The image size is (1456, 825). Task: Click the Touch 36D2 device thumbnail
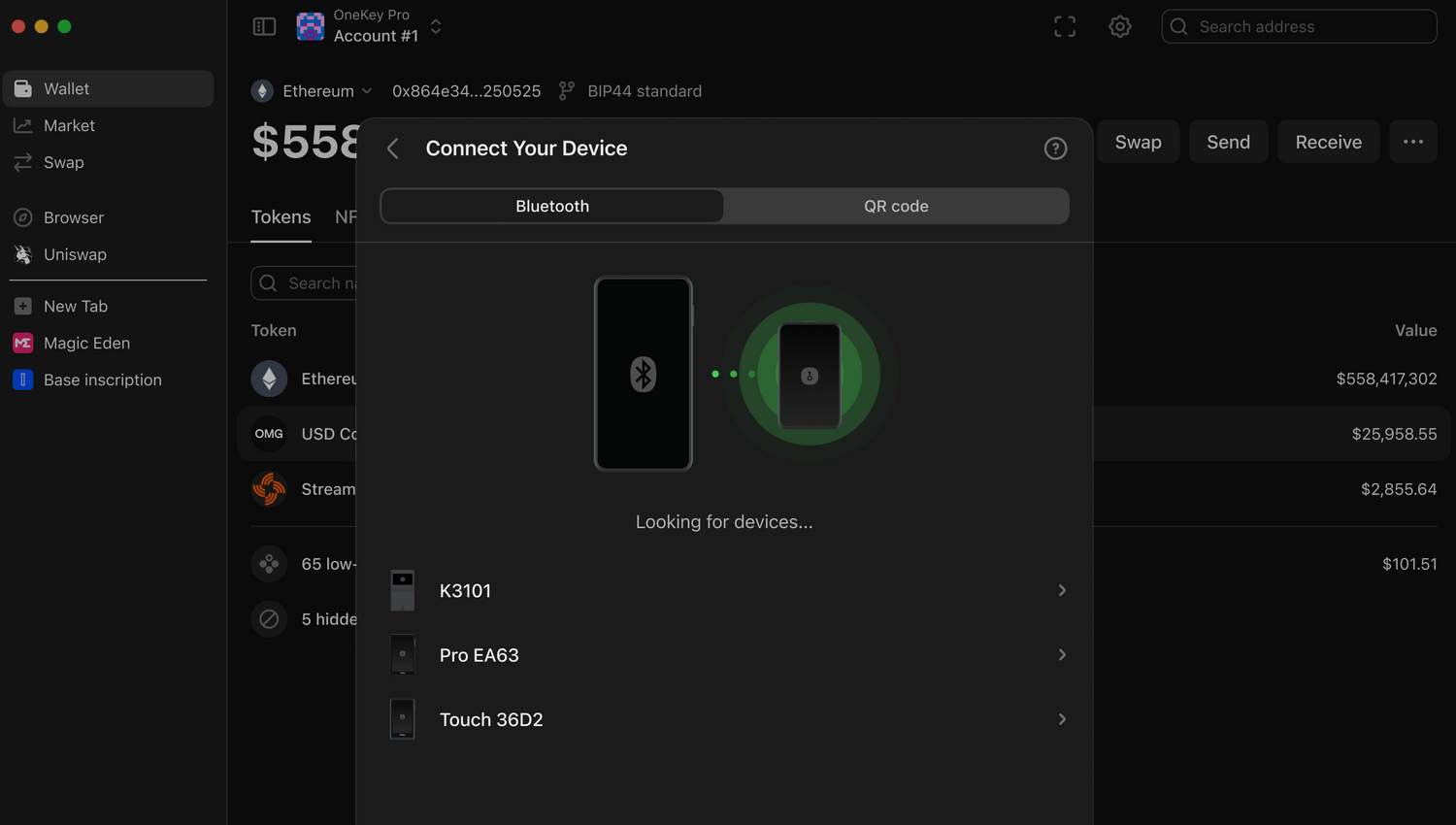402,719
